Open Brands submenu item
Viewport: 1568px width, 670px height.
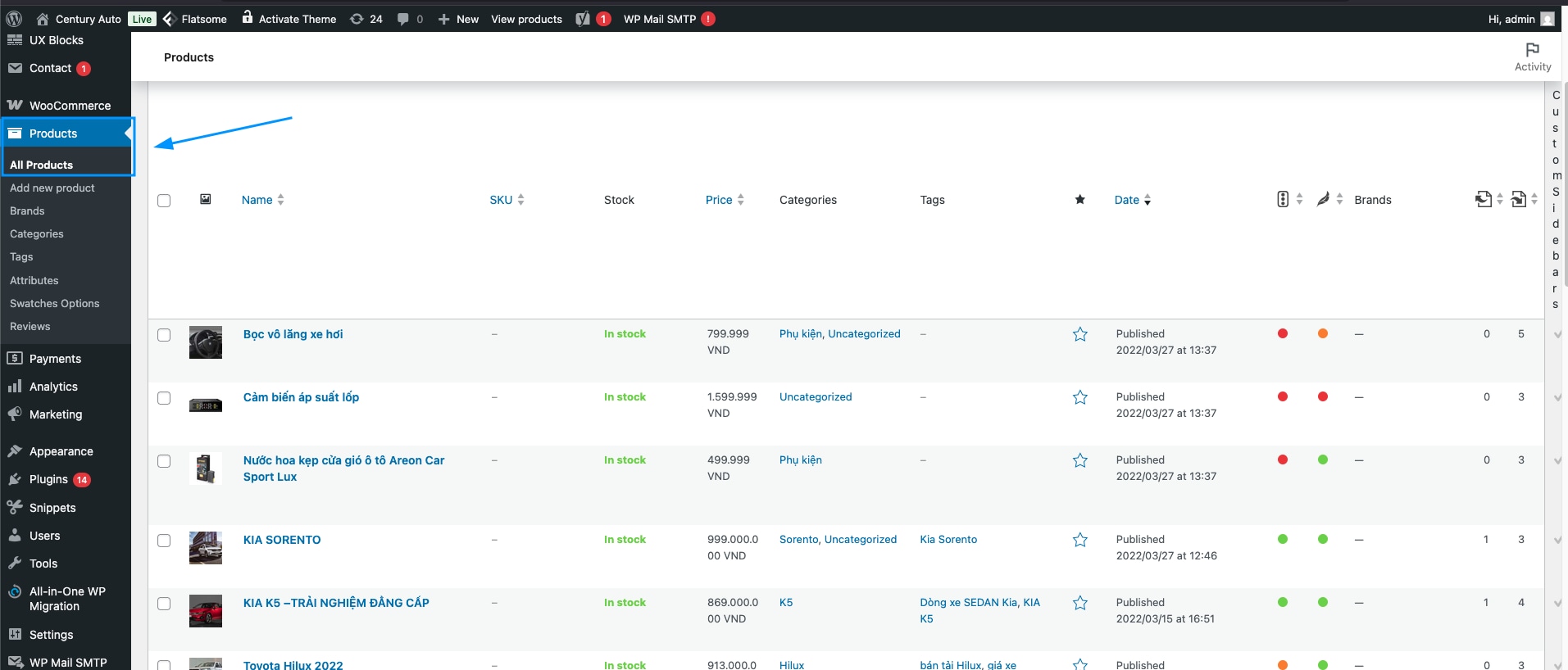point(27,211)
